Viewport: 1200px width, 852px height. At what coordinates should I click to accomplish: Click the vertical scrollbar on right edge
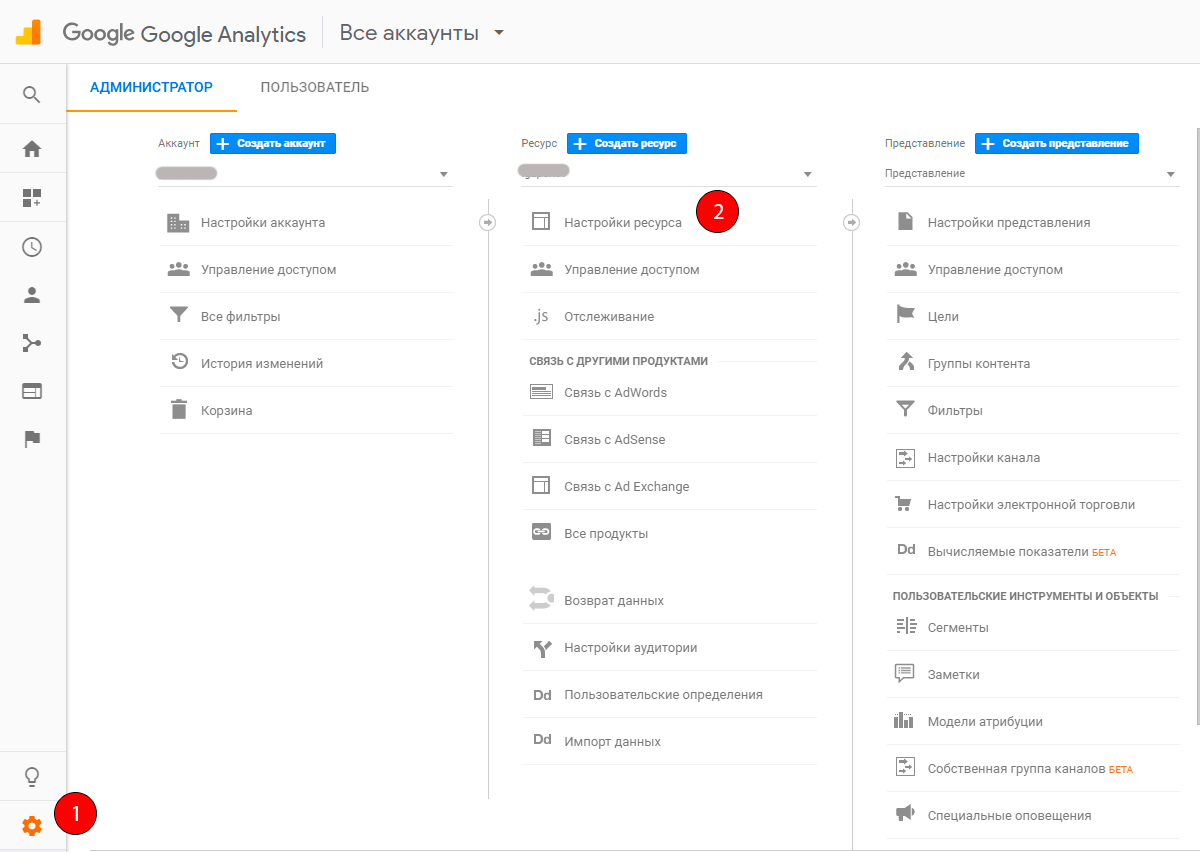1196,425
